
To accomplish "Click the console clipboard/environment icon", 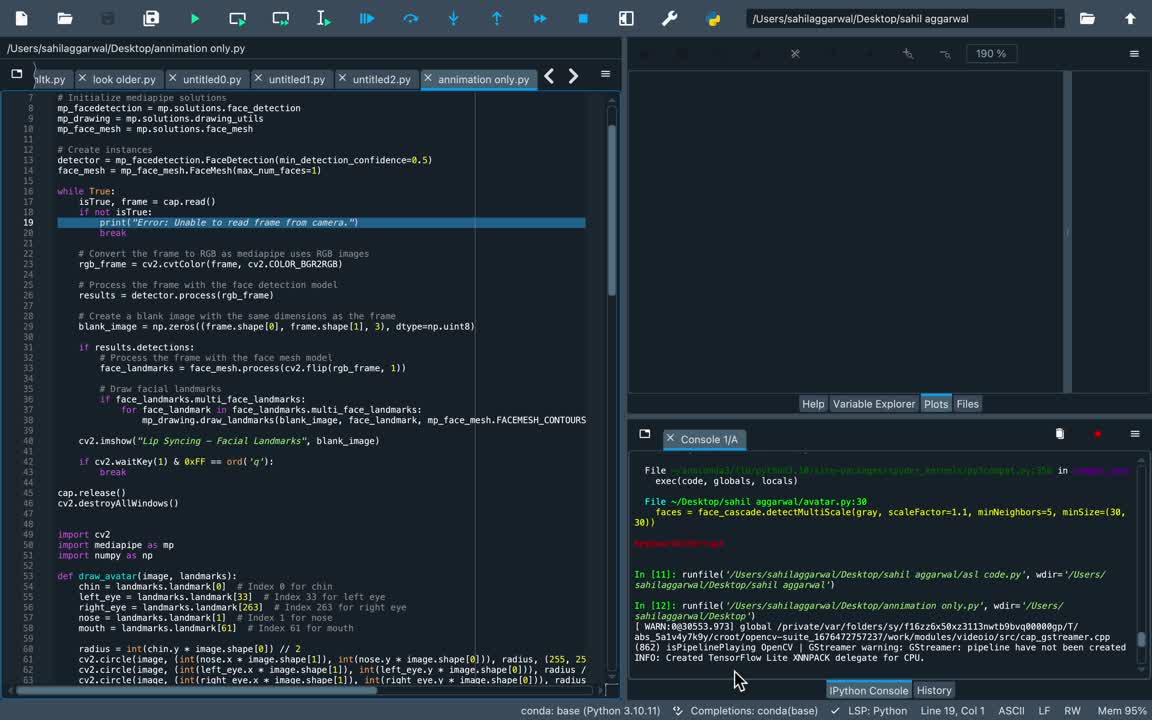I will [1059, 433].
